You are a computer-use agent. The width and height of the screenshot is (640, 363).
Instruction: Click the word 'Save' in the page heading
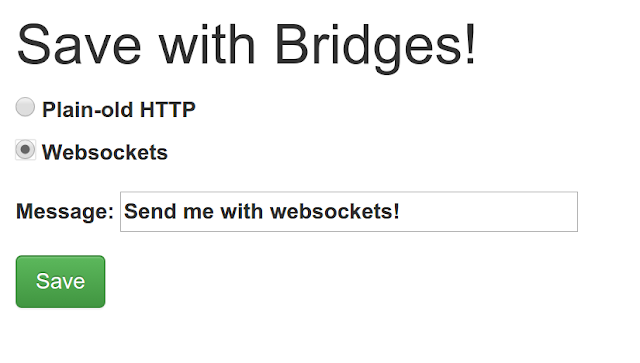coord(79,45)
